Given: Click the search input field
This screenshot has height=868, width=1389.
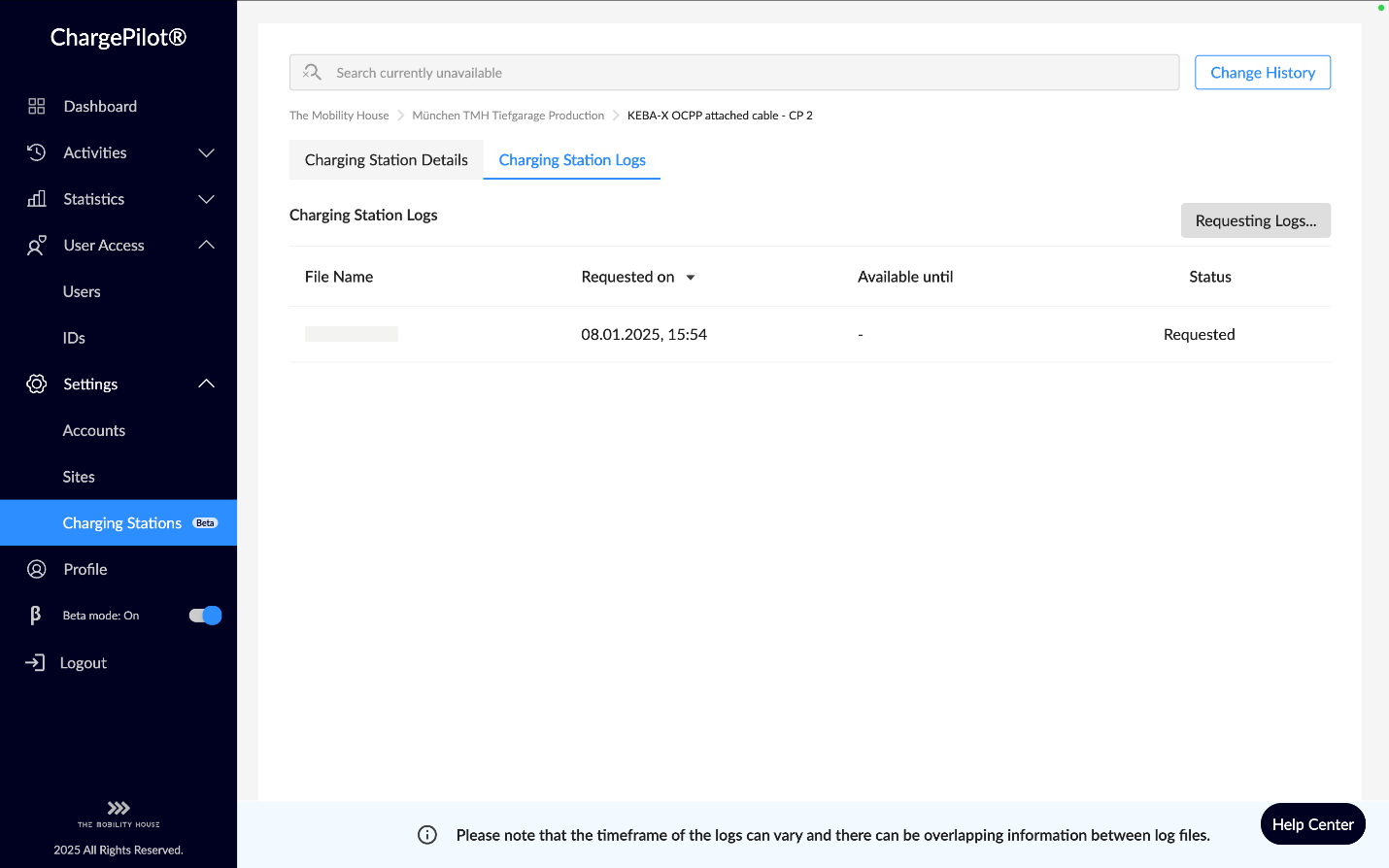Looking at the screenshot, I should (x=734, y=73).
